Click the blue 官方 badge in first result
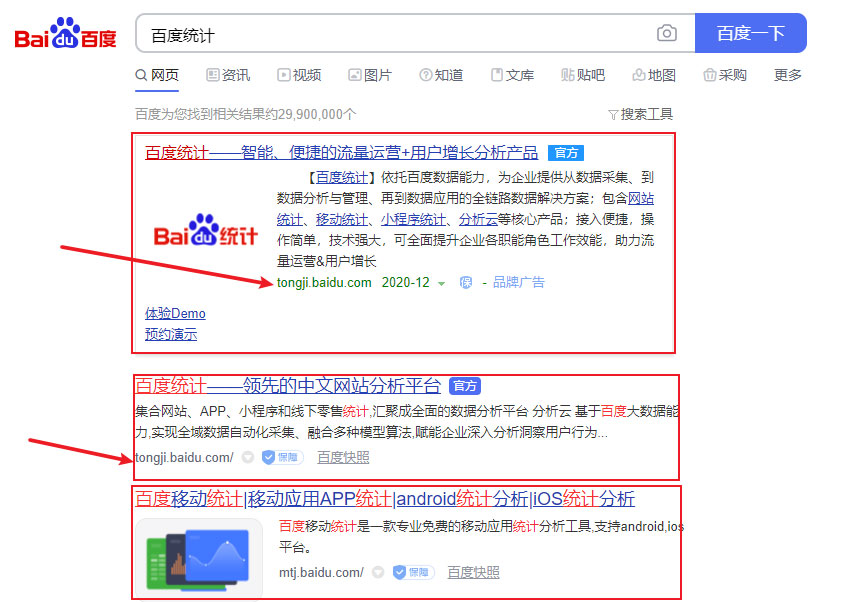850x602 pixels. pos(566,153)
